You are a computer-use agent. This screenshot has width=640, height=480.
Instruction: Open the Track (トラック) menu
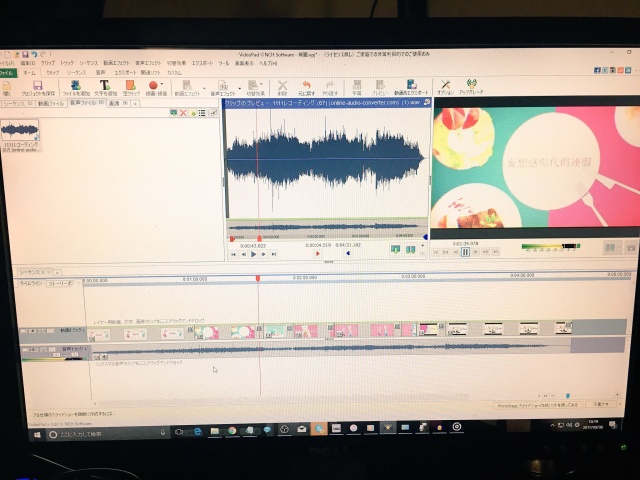coord(67,63)
